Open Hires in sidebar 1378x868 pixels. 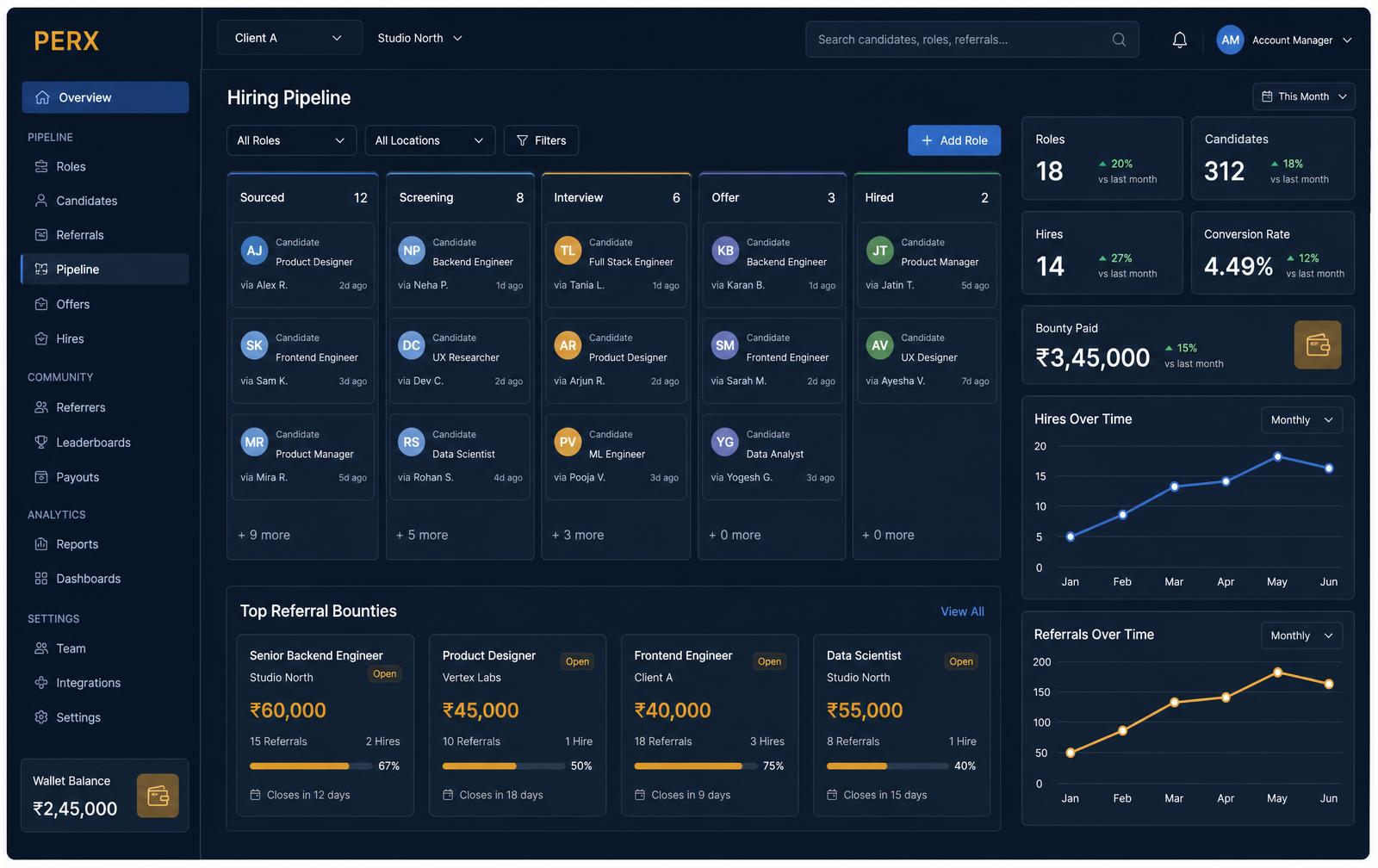(x=105, y=338)
